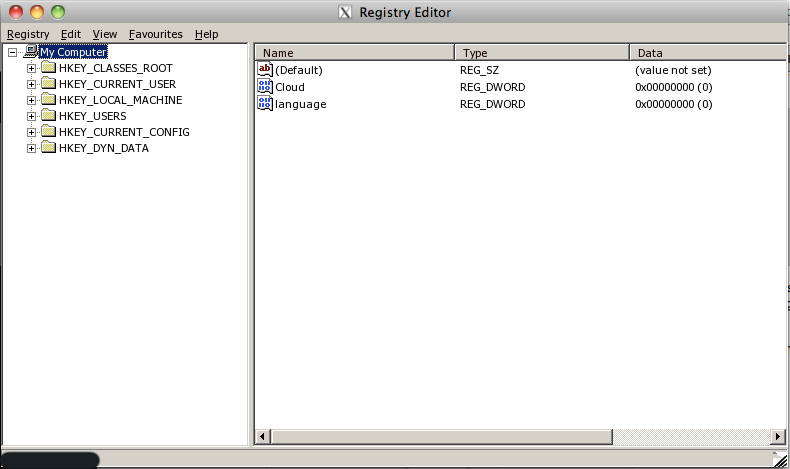Click the string value icon beside (Default)
The width and height of the screenshot is (790, 469).
tap(265, 70)
